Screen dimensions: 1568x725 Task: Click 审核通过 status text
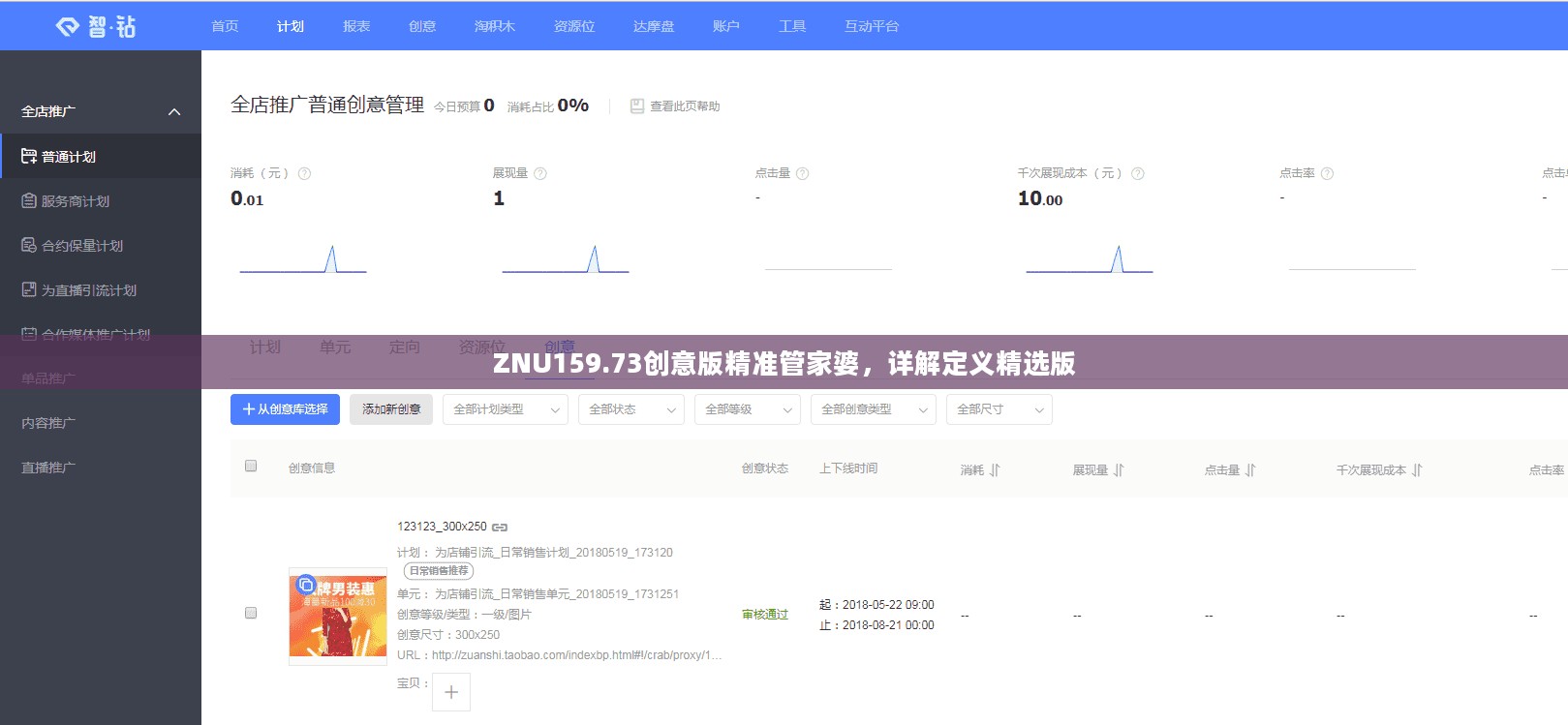click(x=765, y=615)
